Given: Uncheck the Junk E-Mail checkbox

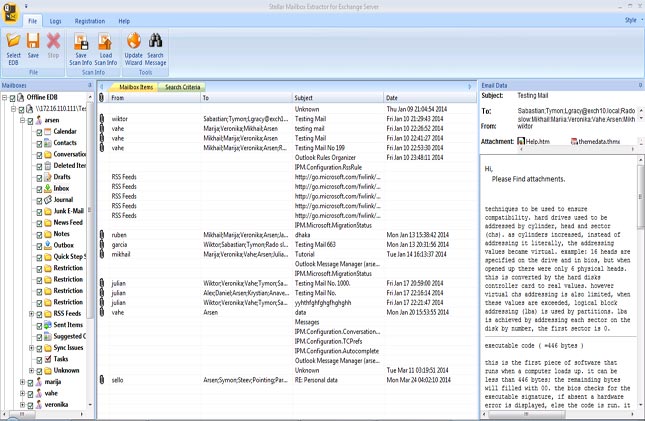Looking at the screenshot, I should pos(39,212).
